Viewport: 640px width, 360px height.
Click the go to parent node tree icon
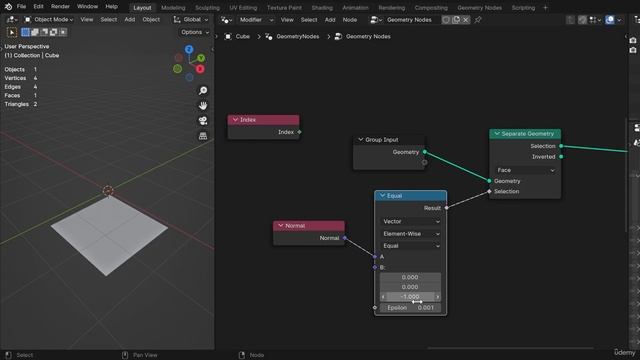pos(570,20)
